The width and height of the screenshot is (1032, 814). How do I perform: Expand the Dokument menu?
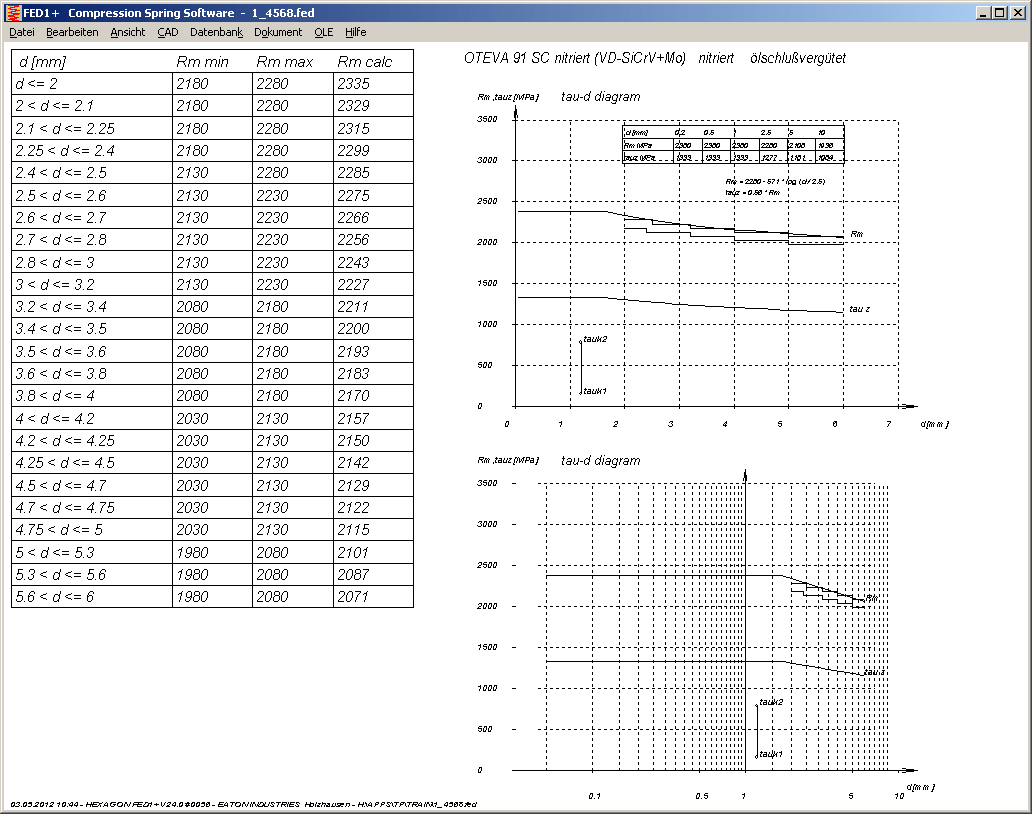pos(277,32)
